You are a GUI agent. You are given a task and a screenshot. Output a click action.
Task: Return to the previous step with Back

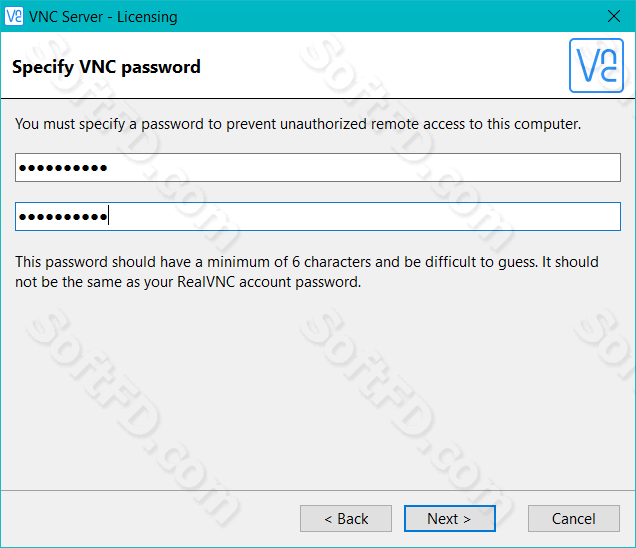click(x=346, y=518)
